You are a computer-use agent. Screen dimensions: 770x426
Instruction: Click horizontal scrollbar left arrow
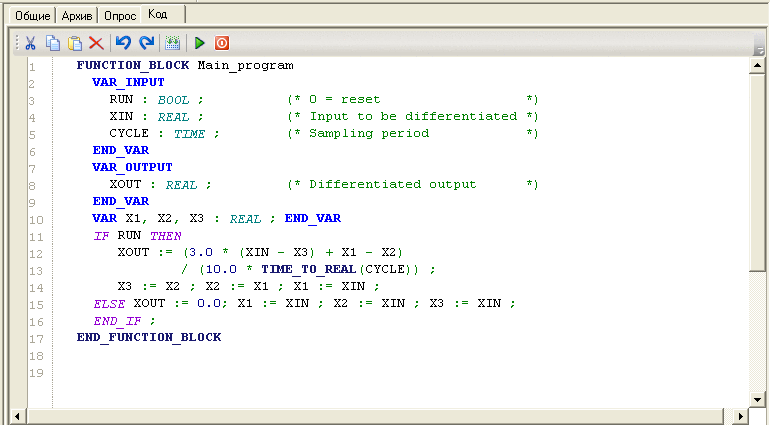[x=17, y=417]
